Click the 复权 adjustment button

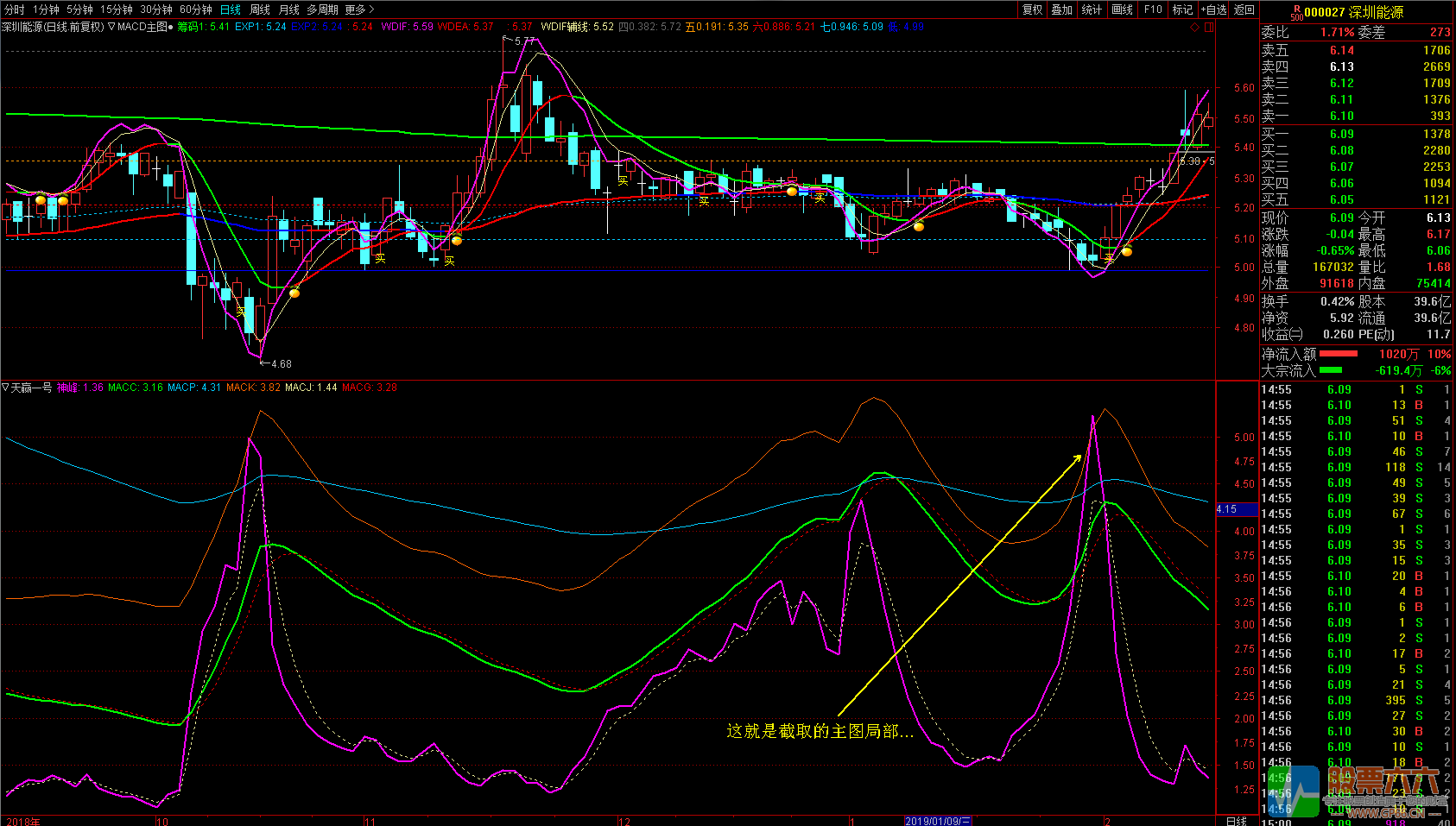click(1032, 9)
